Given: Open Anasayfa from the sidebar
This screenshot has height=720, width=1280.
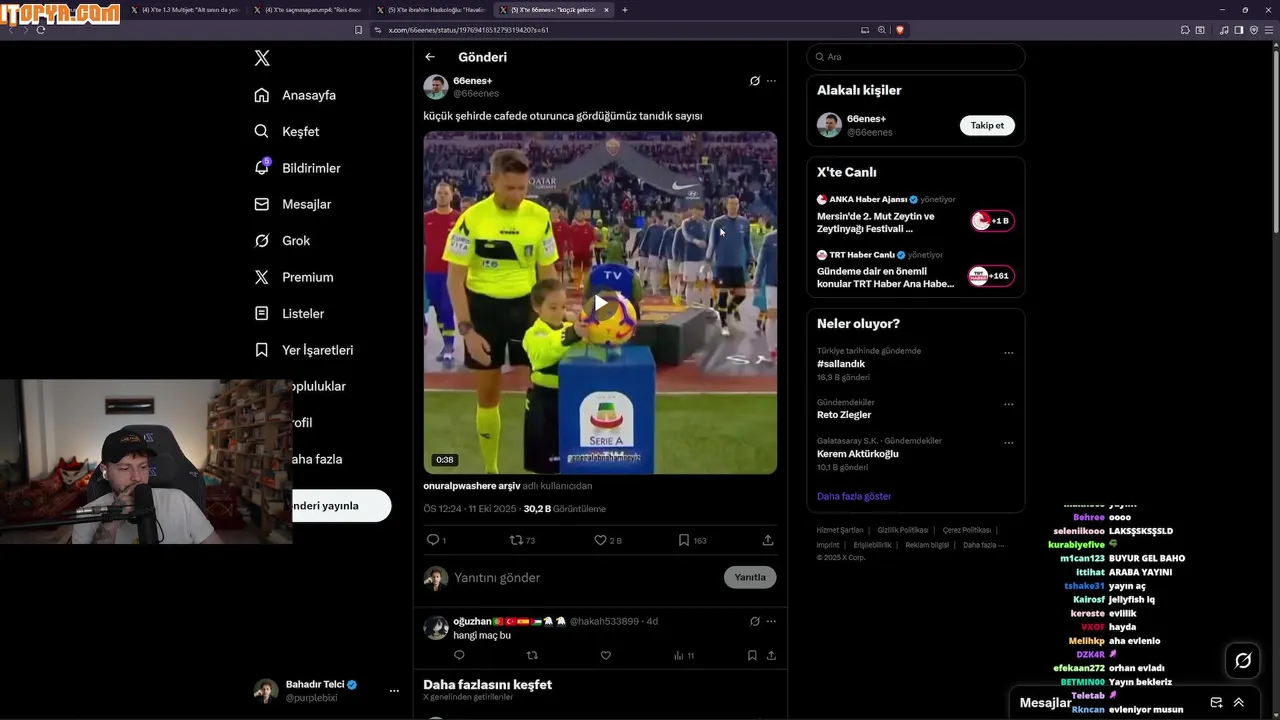Looking at the screenshot, I should click(x=295, y=95).
